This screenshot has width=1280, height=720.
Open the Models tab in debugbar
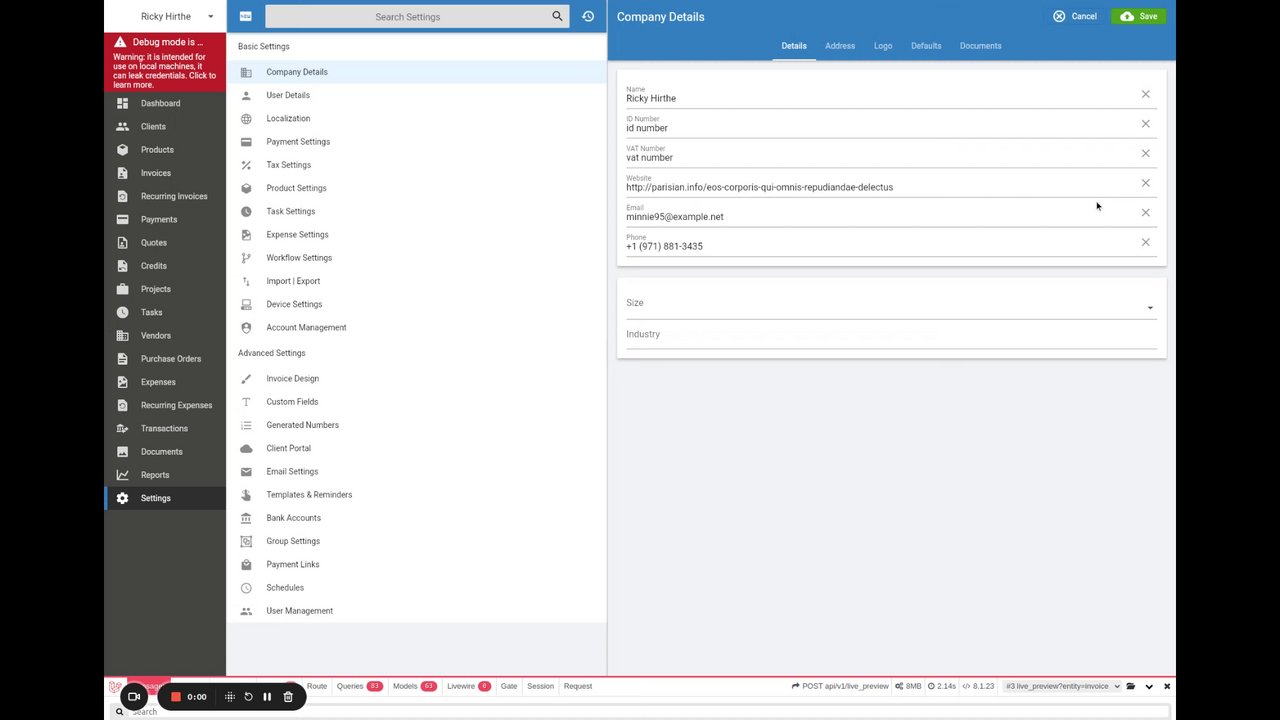tap(414, 686)
